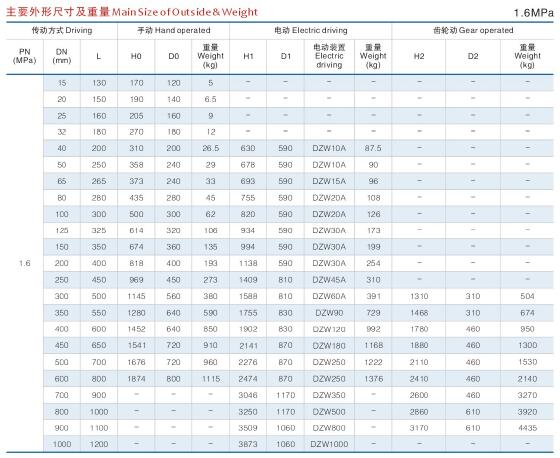Select the Driving header cell
The image size is (560, 458).
point(62,30)
